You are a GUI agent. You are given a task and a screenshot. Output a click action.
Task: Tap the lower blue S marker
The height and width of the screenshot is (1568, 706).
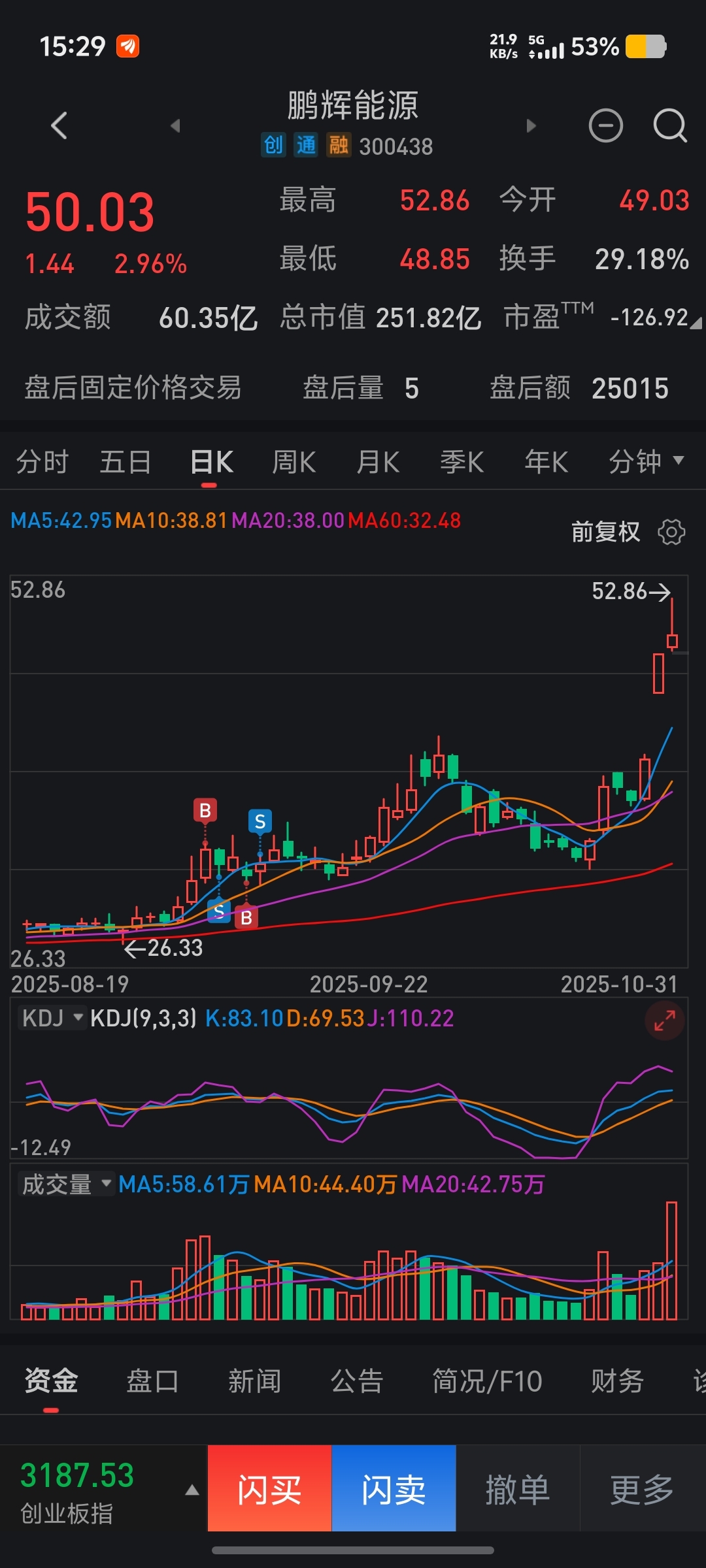tap(219, 910)
